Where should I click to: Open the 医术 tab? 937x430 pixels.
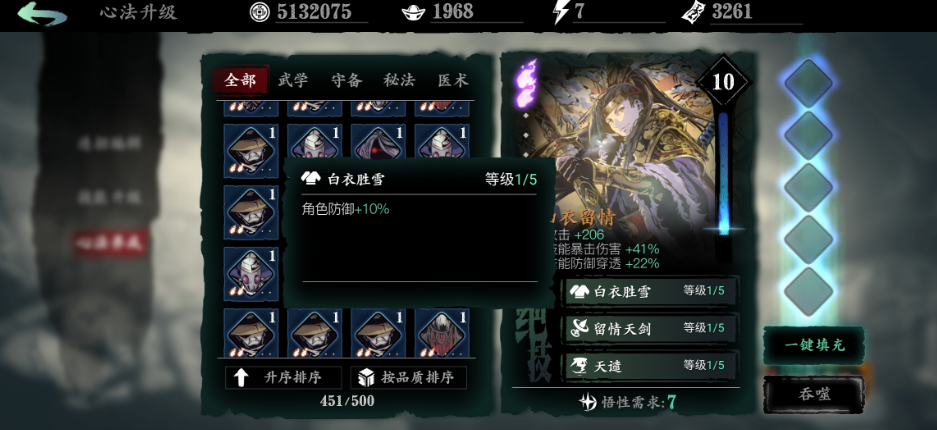point(452,81)
